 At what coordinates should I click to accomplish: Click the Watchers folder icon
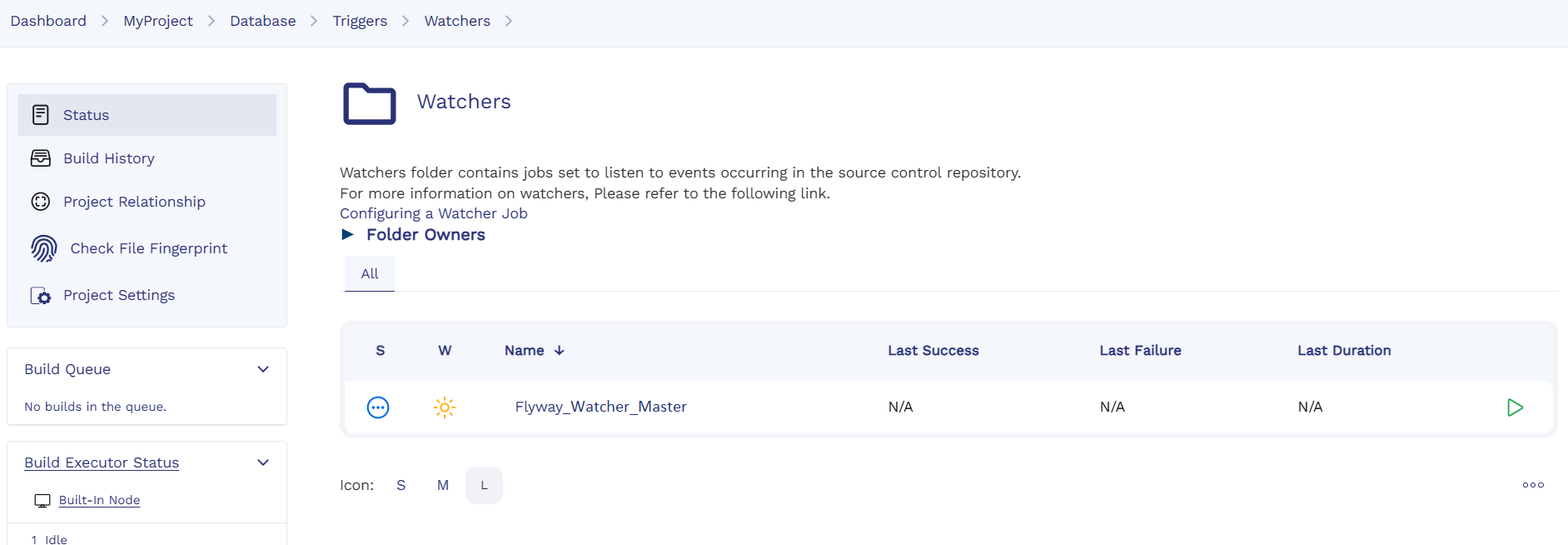coord(370,103)
